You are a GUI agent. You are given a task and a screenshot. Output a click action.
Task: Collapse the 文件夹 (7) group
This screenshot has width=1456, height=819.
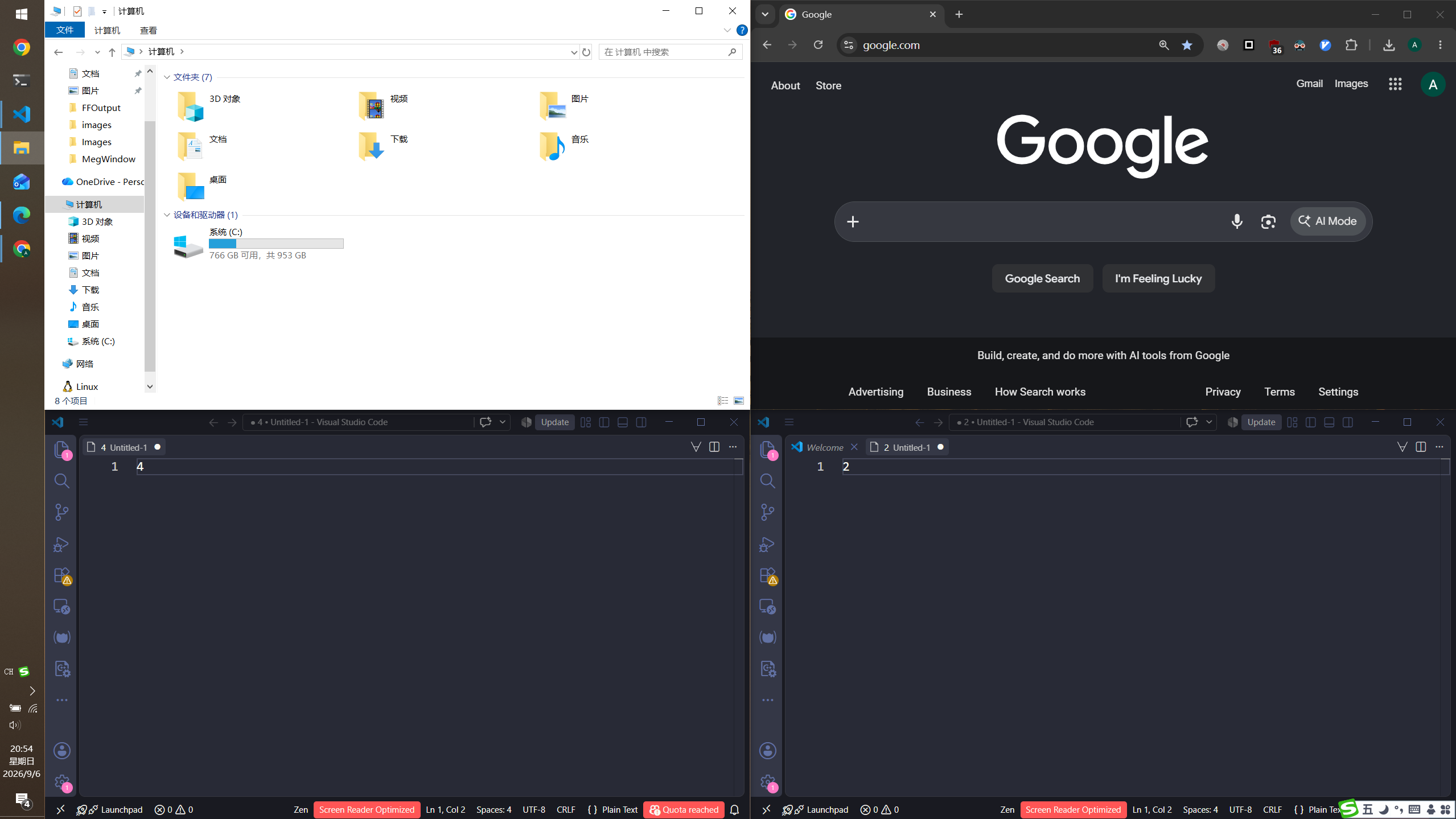(167, 77)
